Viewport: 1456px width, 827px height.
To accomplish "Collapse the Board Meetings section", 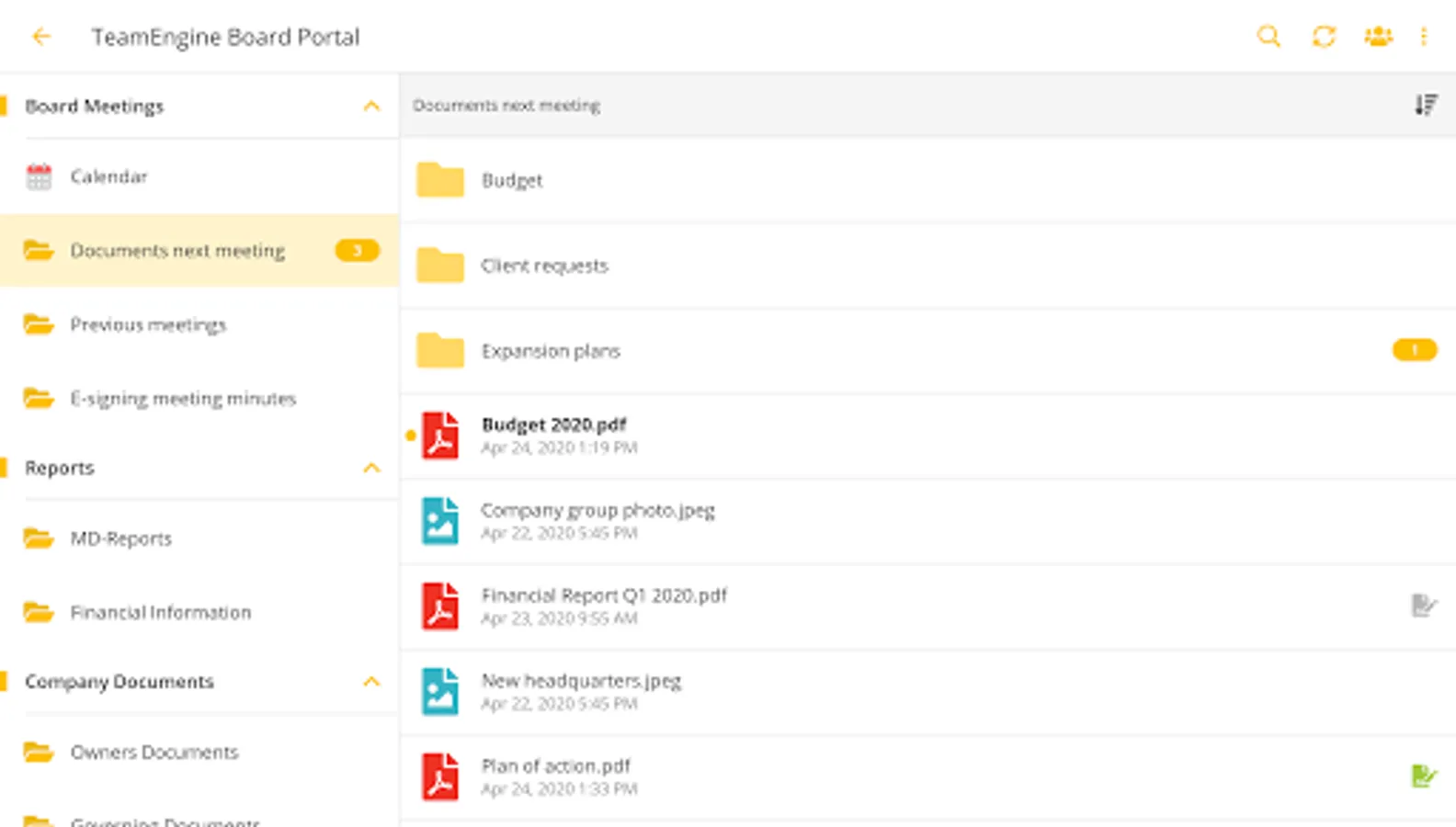I will (x=371, y=107).
